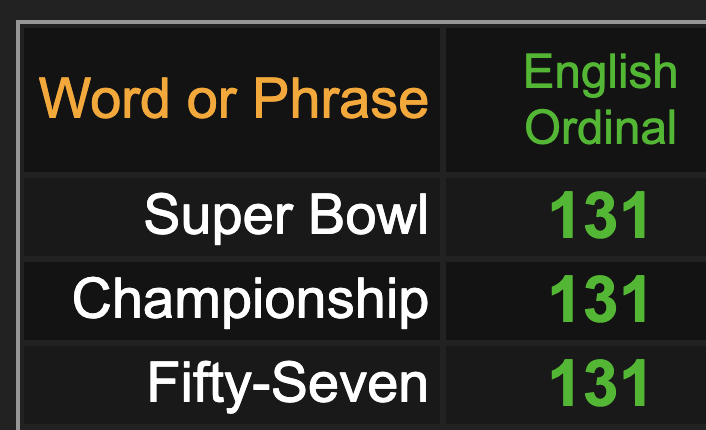Select the "Super Bowl" phrase cell
Image resolution: width=706 pixels, height=430 pixels.
(x=232, y=217)
